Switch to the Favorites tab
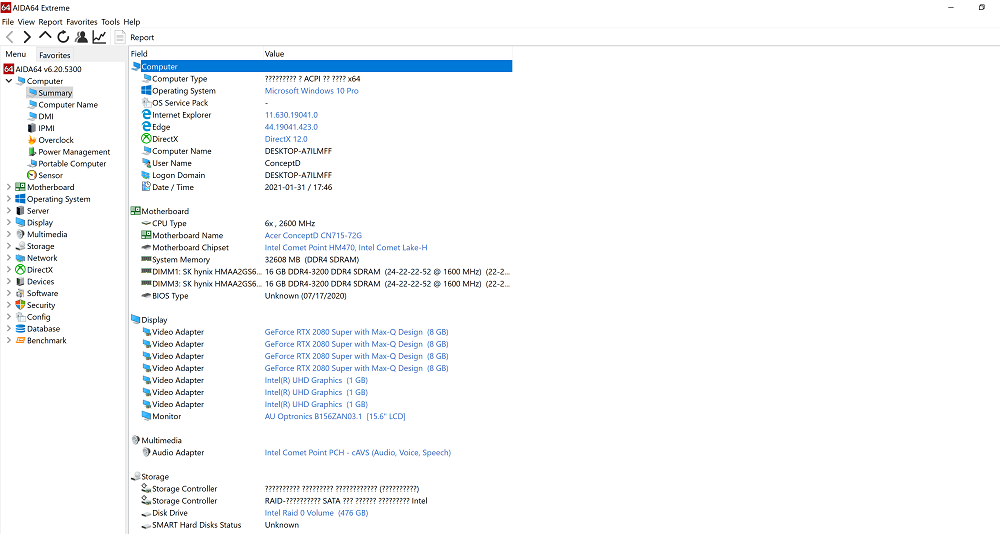 tap(55, 55)
